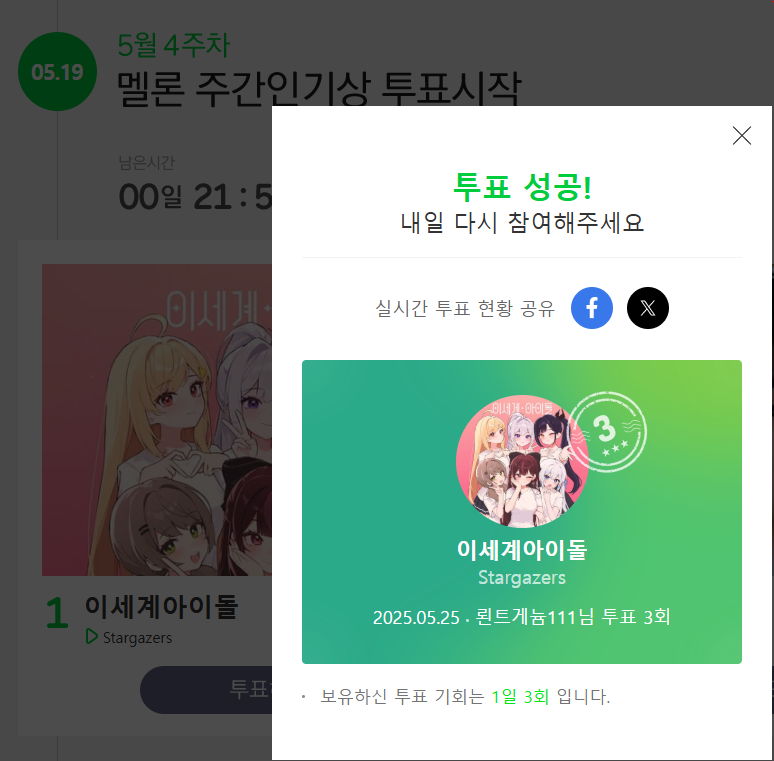Image resolution: width=774 pixels, height=761 pixels.
Task: Click the vote date line 2025.05.25
Action: [x=522, y=617]
